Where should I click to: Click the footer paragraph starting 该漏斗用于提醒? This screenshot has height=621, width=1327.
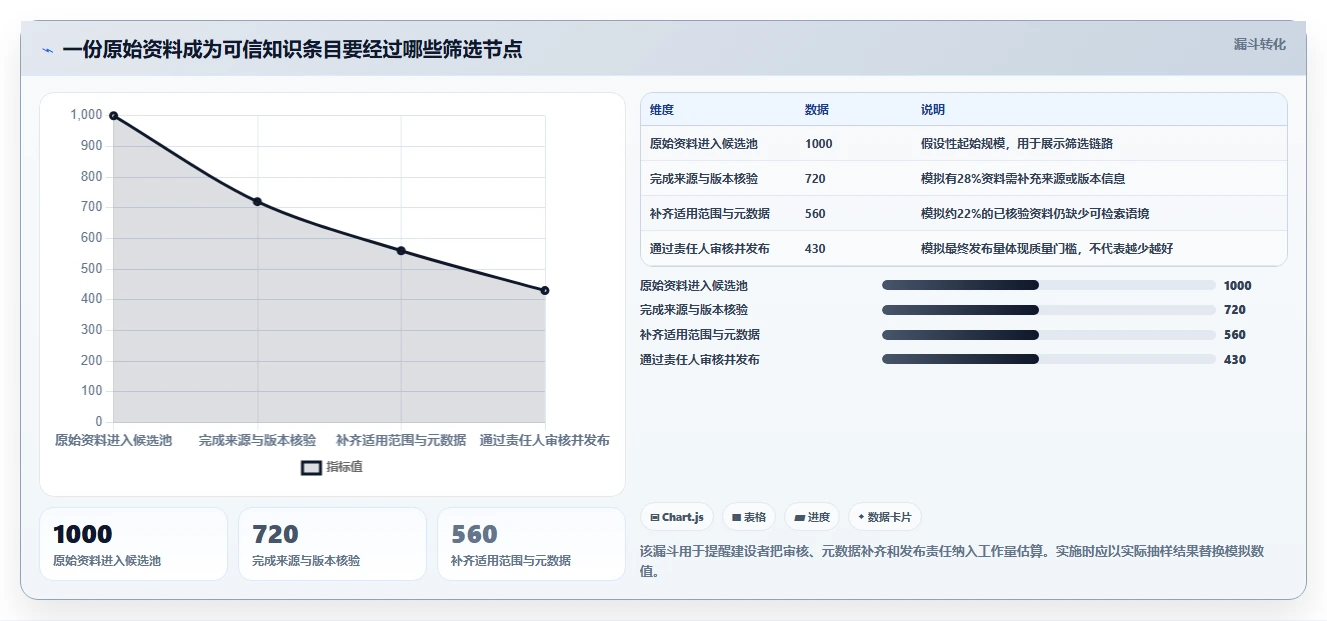[x=952, y=561]
